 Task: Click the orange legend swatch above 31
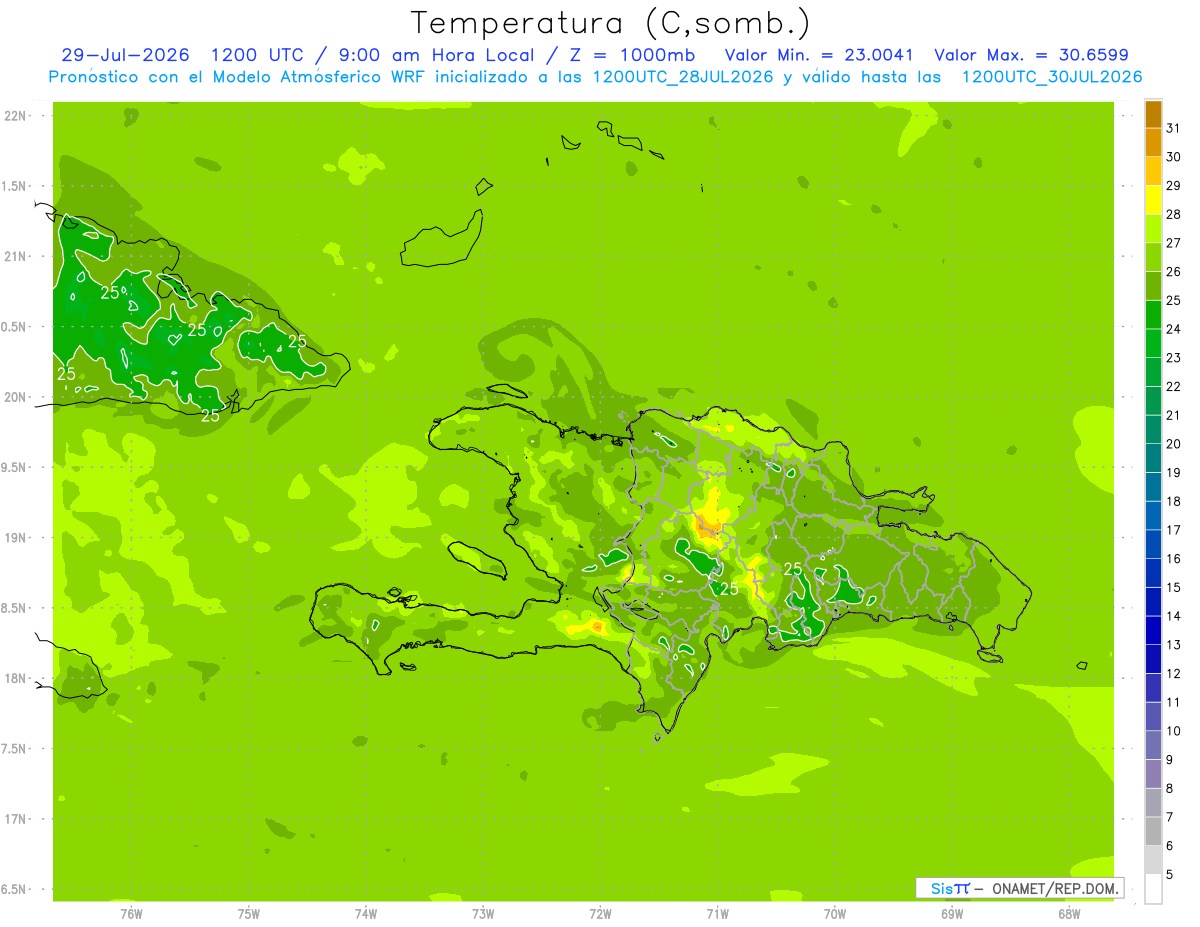[x=1153, y=114]
